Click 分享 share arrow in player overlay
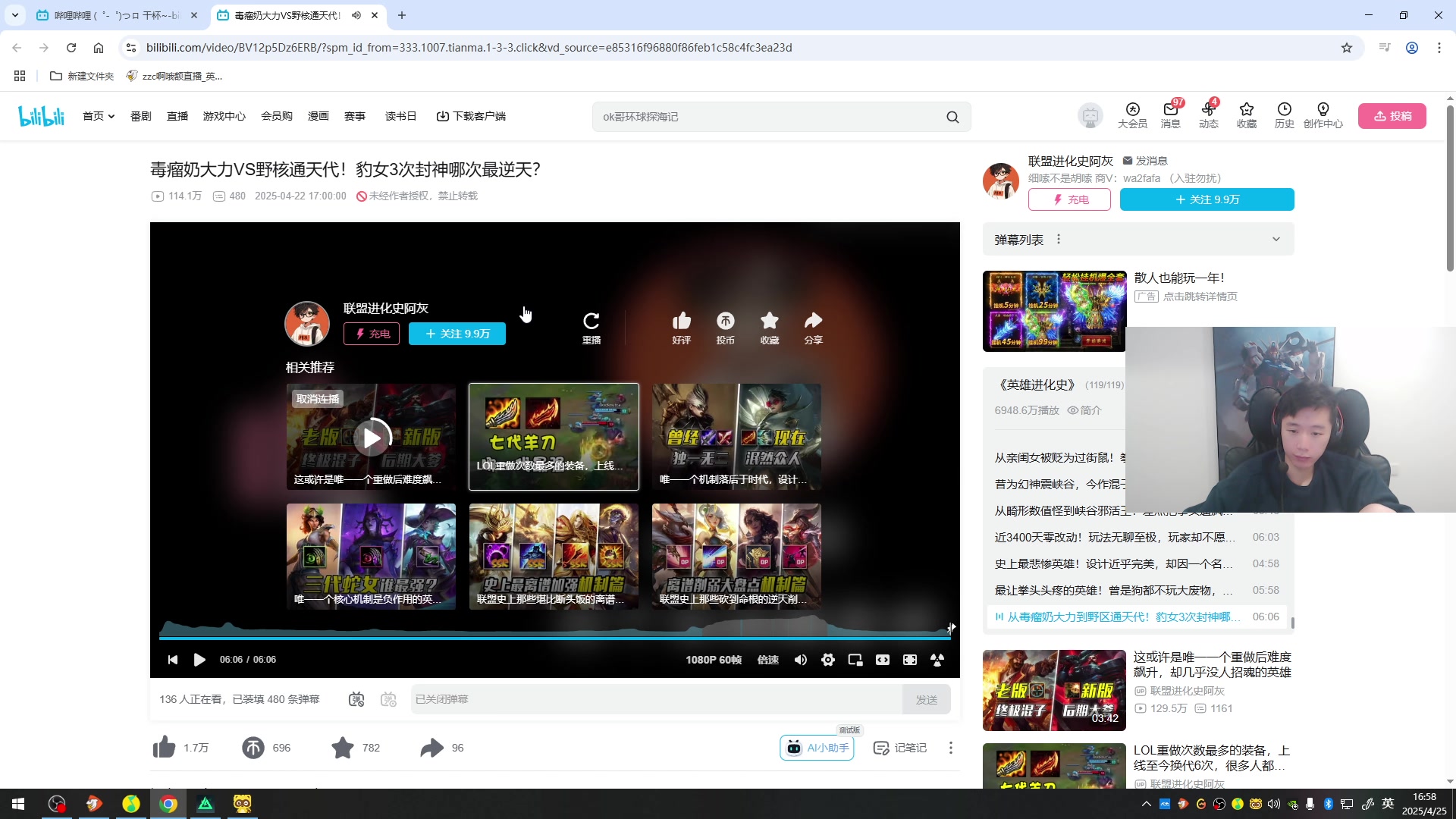Image resolution: width=1456 pixels, height=819 pixels. [x=814, y=328]
